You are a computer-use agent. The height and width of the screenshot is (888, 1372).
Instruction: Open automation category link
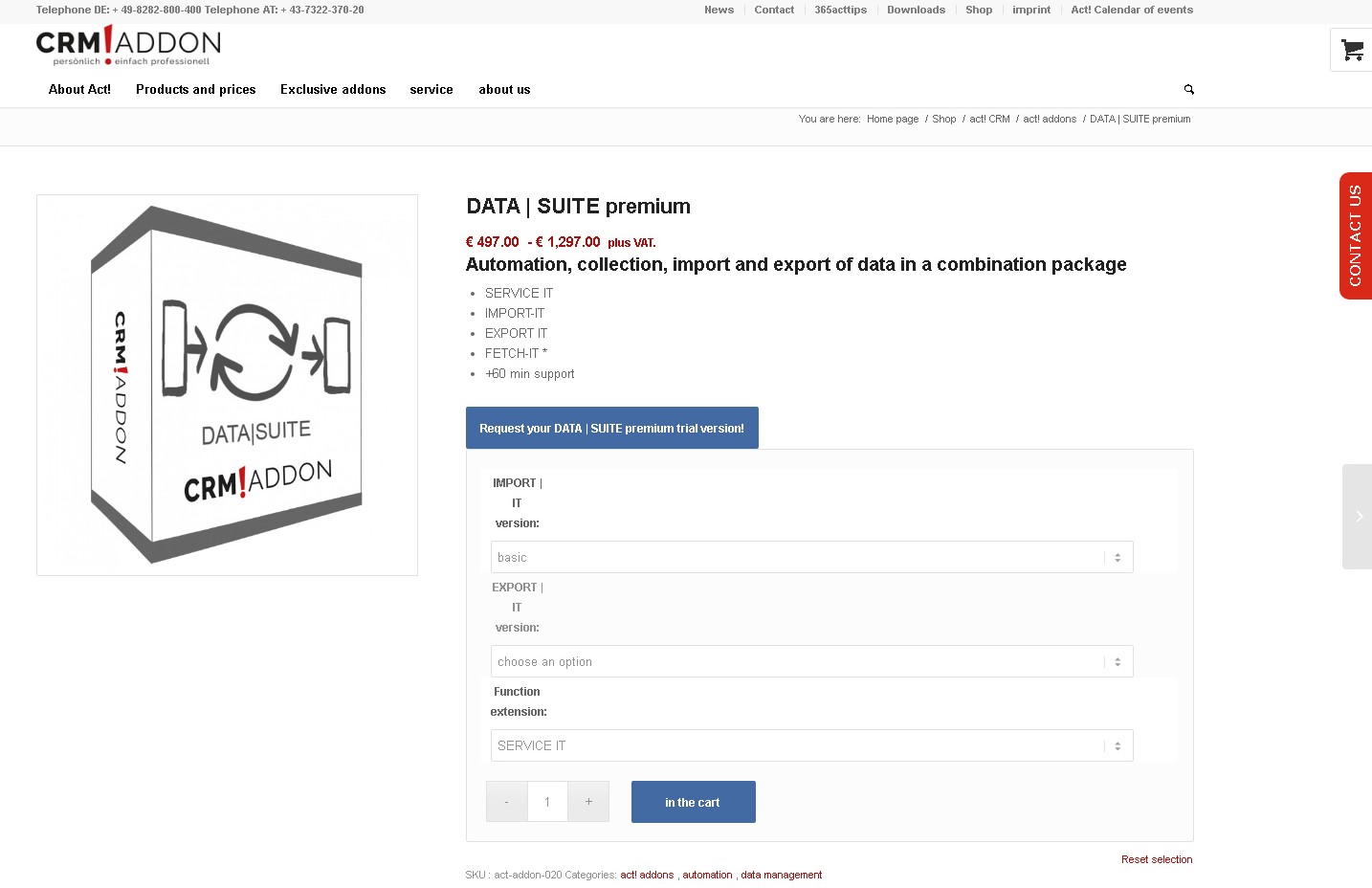coord(707,875)
